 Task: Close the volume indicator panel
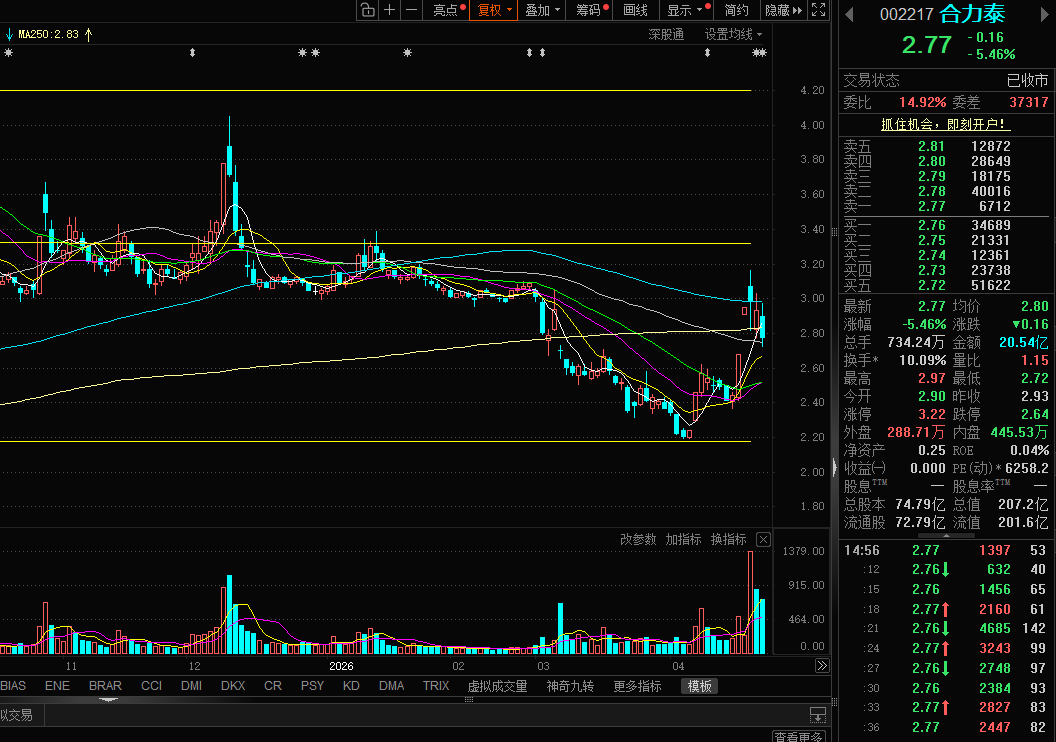click(x=763, y=539)
